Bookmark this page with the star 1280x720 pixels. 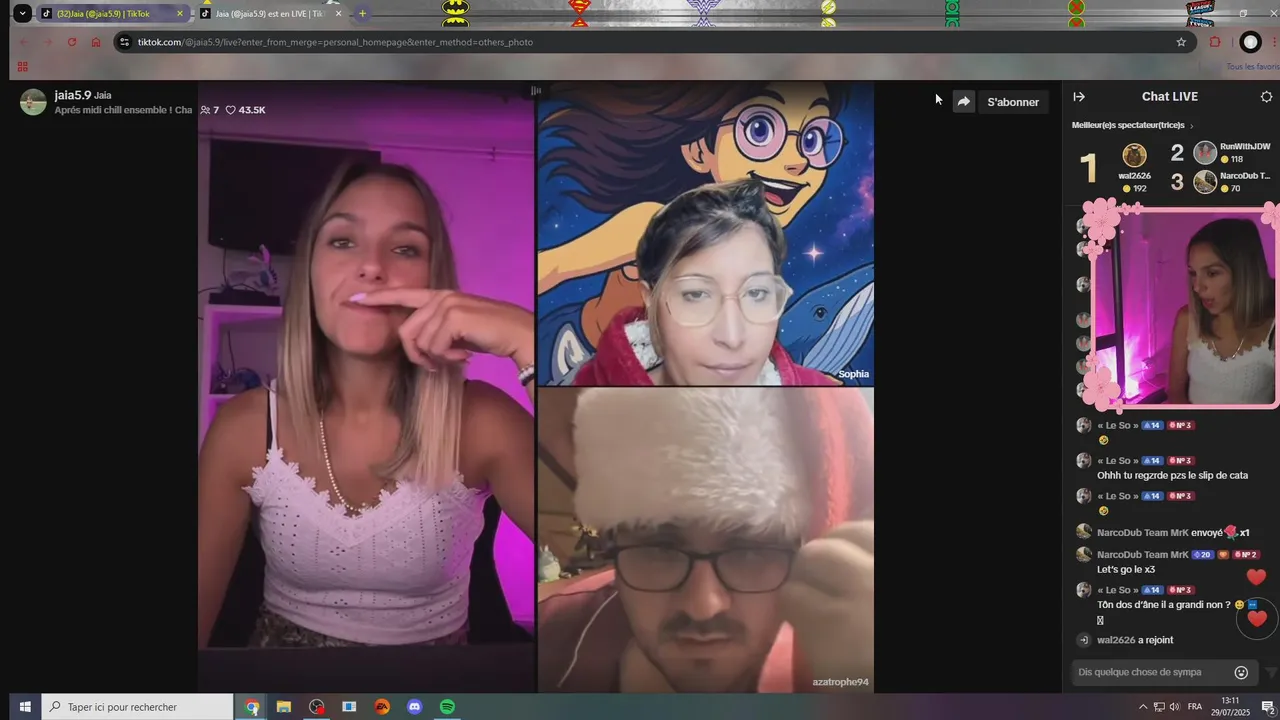1181,42
